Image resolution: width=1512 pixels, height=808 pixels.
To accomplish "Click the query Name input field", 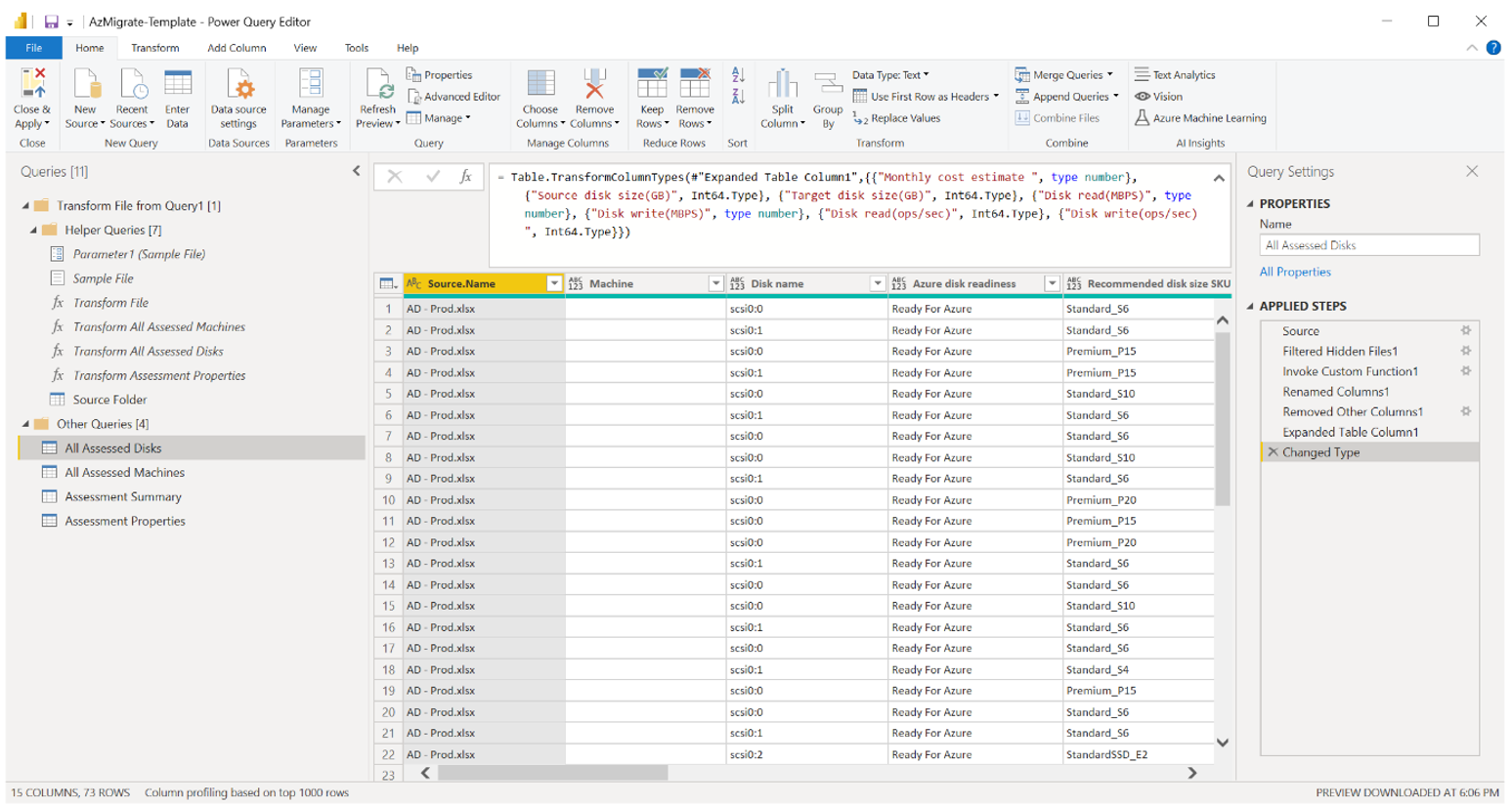I will click(1369, 245).
